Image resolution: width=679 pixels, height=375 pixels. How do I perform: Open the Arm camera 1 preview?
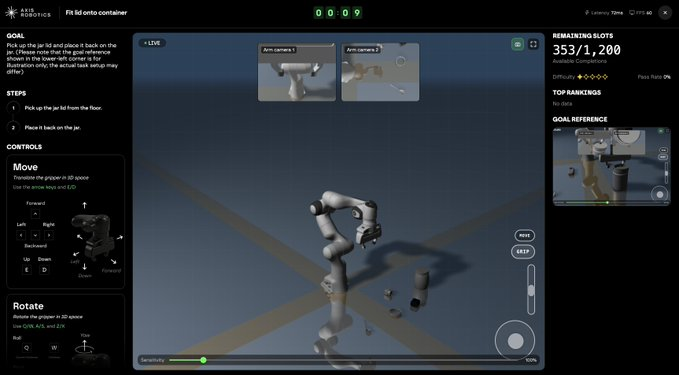coord(297,72)
